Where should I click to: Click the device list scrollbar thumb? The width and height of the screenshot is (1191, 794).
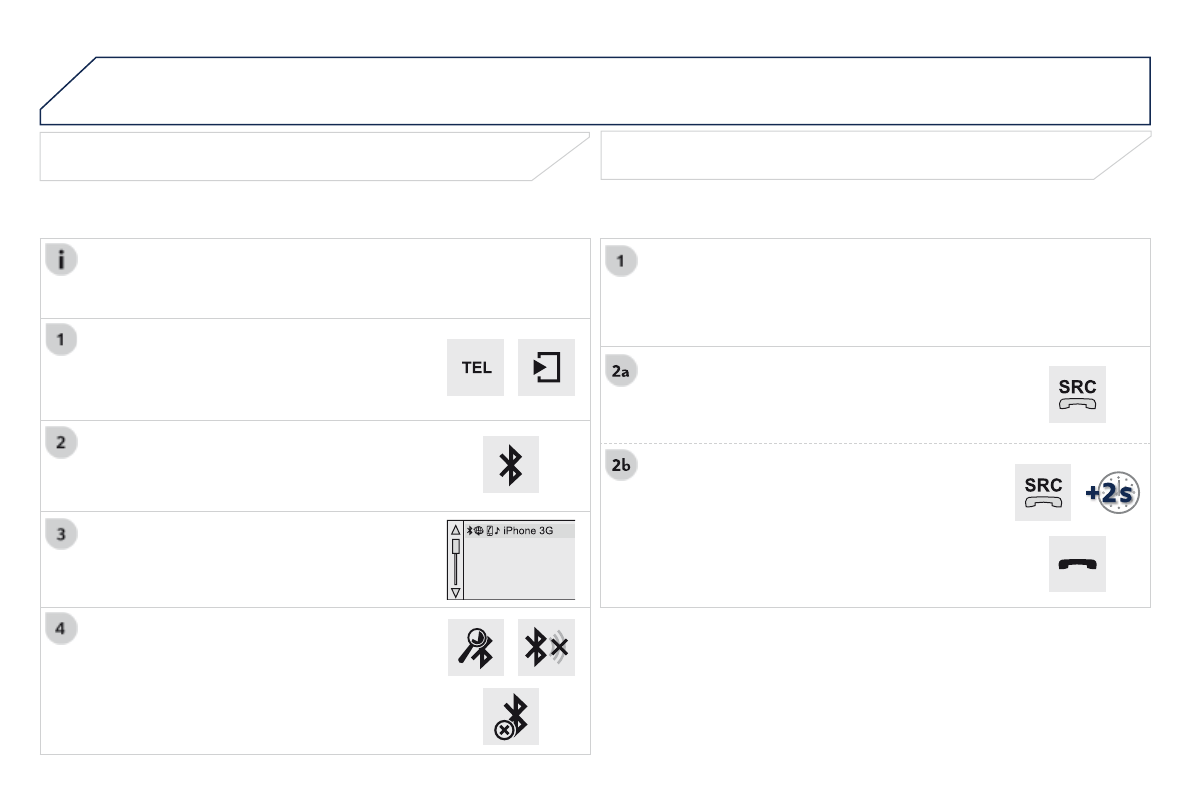click(455, 547)
